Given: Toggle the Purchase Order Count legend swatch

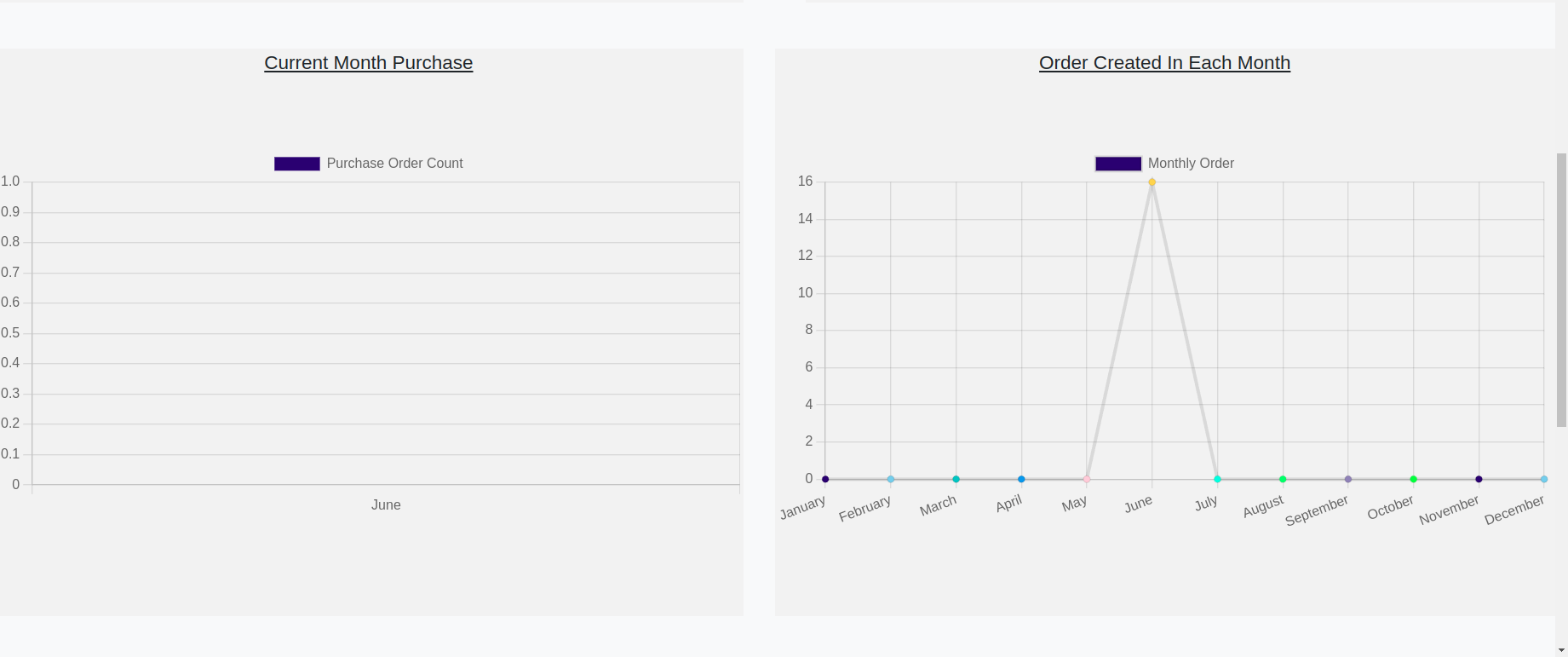Looking at the screenshot, I should (x=296, y=164).
